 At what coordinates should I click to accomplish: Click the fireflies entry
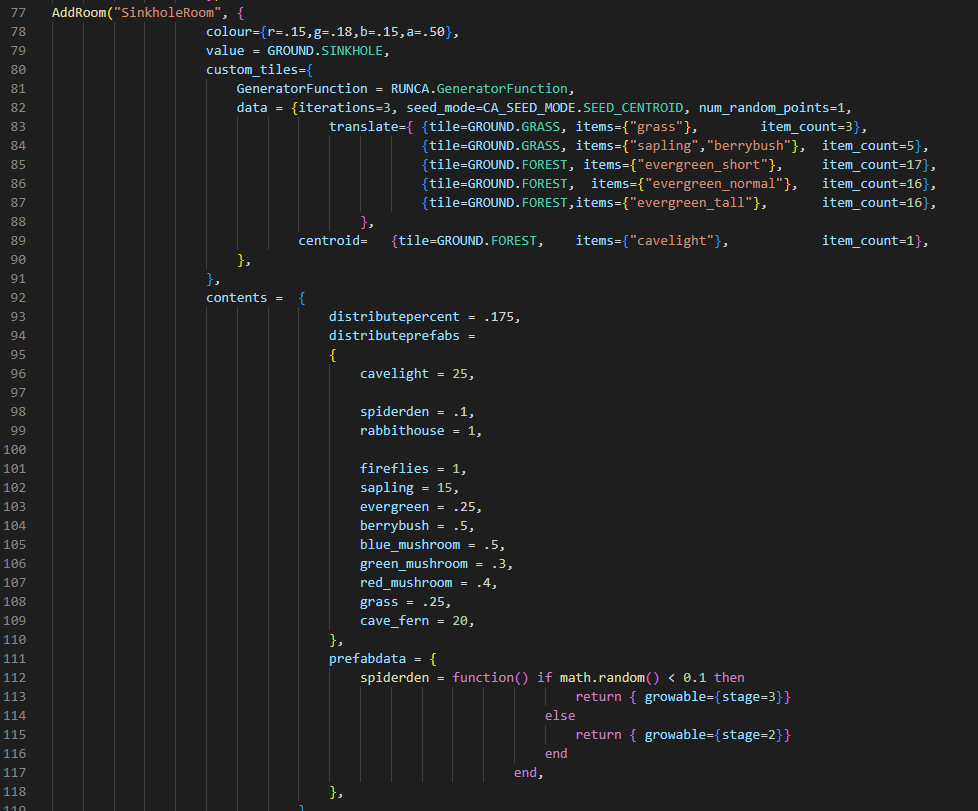click(396, 469)
